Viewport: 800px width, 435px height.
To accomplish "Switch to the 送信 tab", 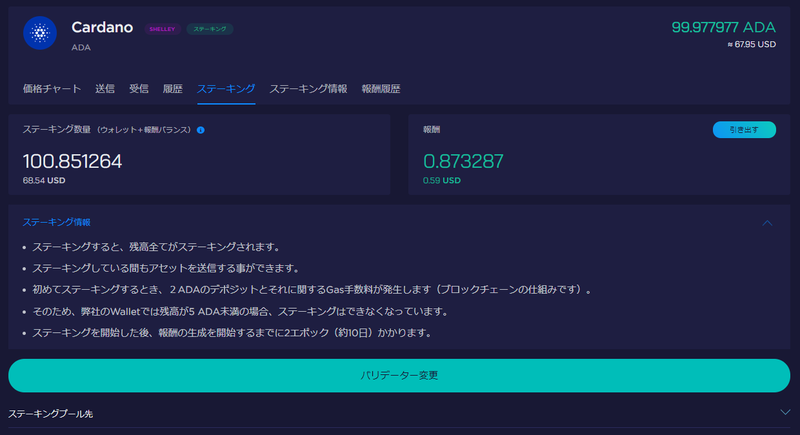I will click(x=105, y=89).
